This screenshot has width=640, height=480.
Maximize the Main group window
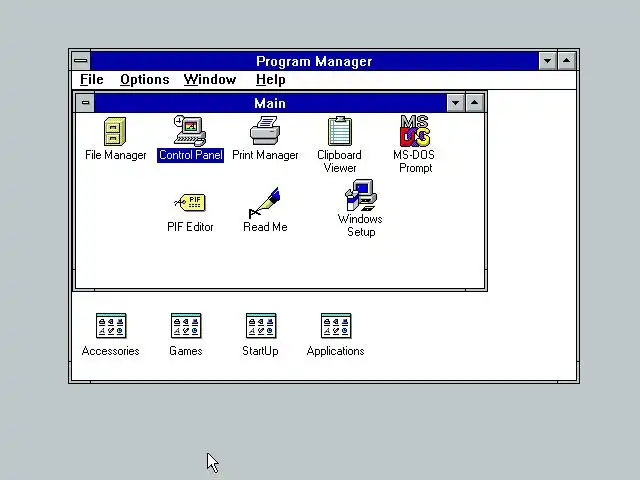[x=474, y=102]
